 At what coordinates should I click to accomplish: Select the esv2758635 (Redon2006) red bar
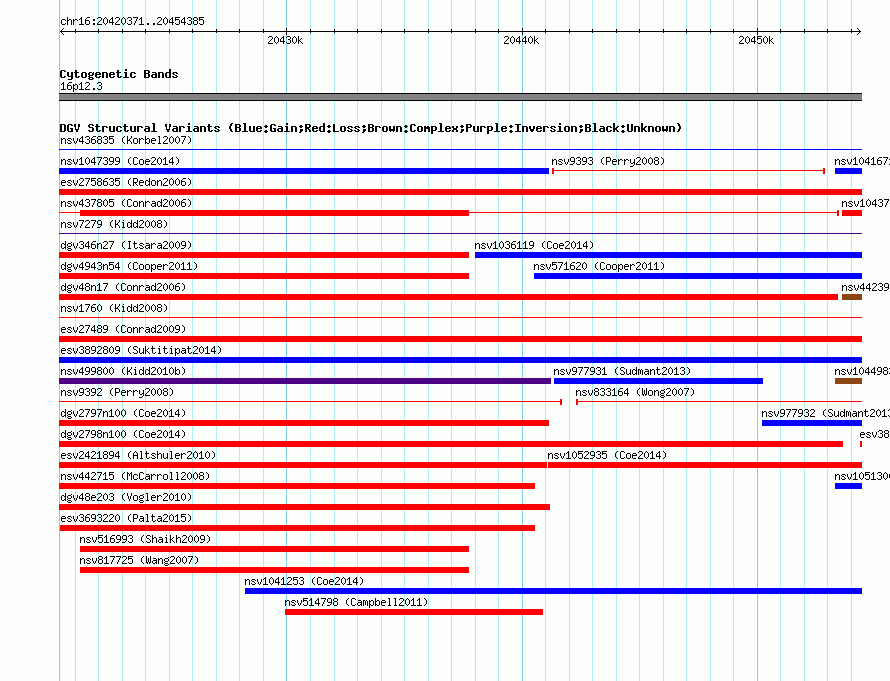461,192
